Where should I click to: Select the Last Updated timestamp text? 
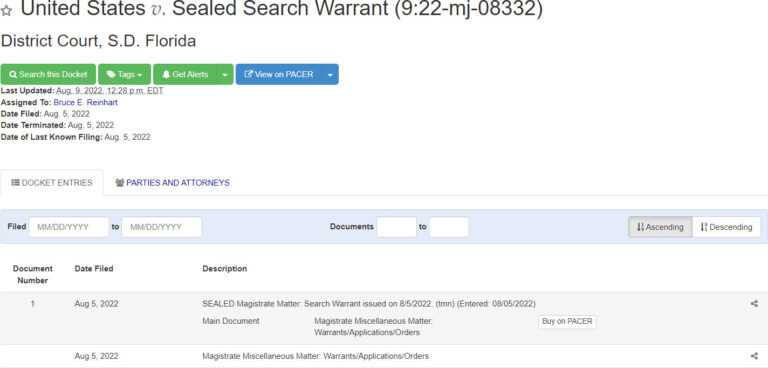tap(110, 91)
